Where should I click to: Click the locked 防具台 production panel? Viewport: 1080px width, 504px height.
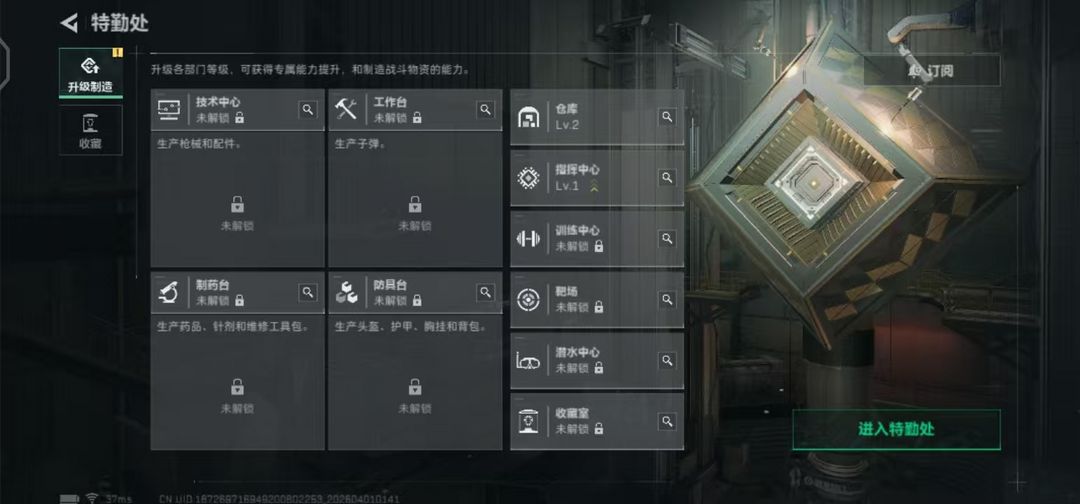(x=415, y=382)
